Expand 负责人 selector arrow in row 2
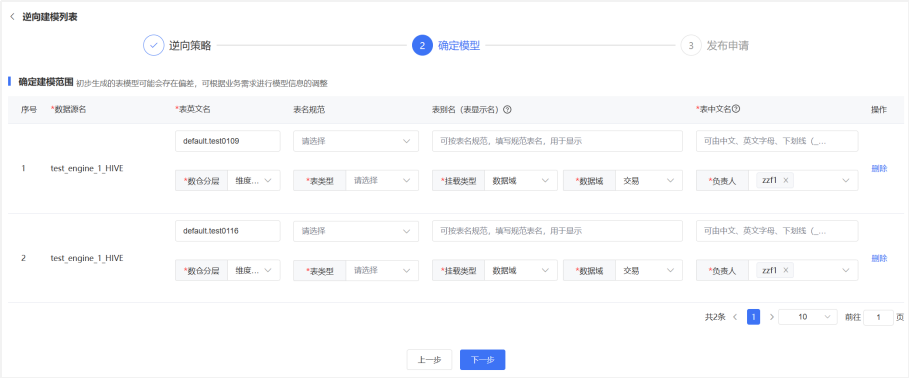This screenshot has height=378, width=909. click(845, 271)
